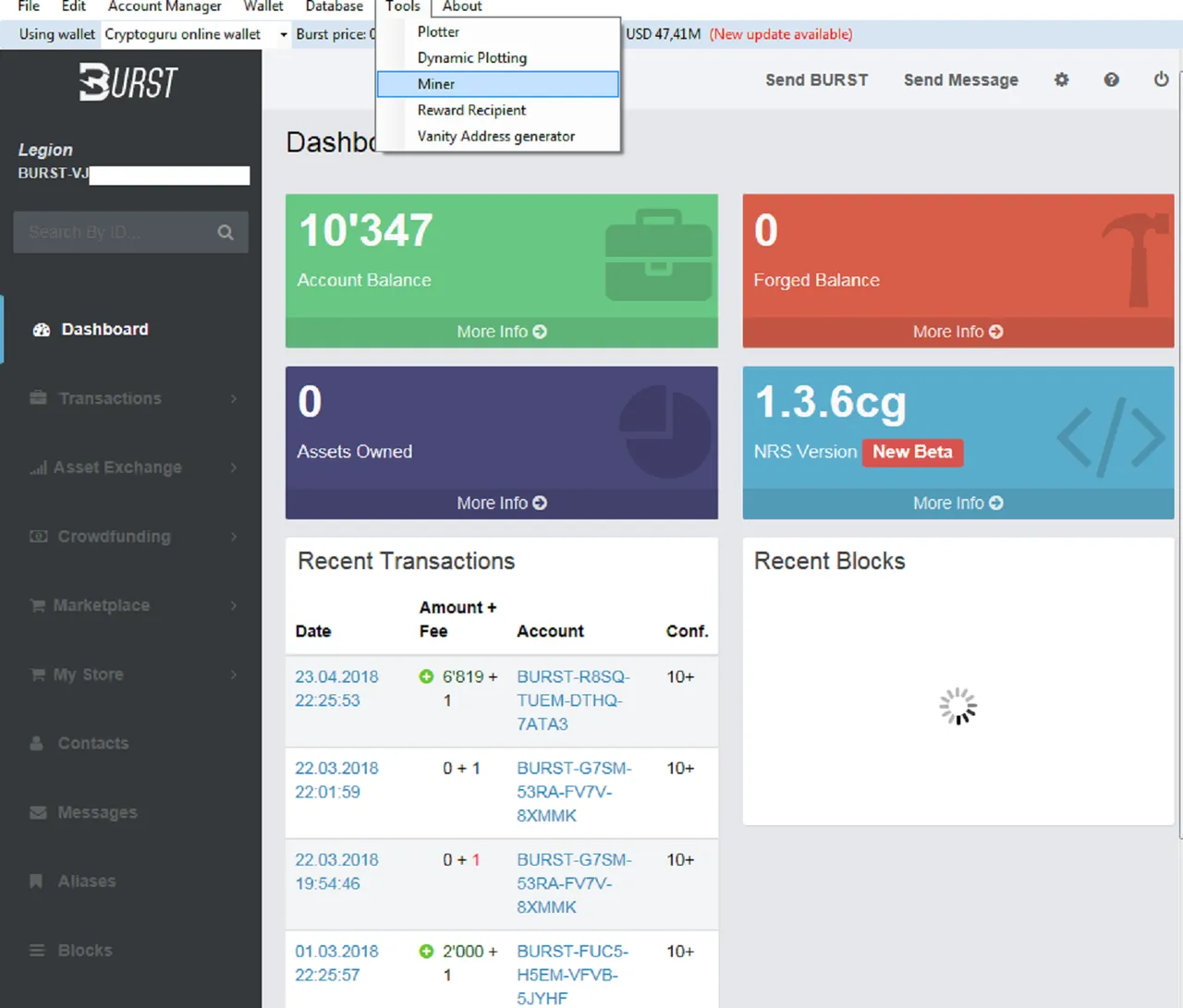This screenshot has width=1183, height=1008.
Task: Open the Account Manager menu
Action: pyautogui.click(x=165, y=6)
